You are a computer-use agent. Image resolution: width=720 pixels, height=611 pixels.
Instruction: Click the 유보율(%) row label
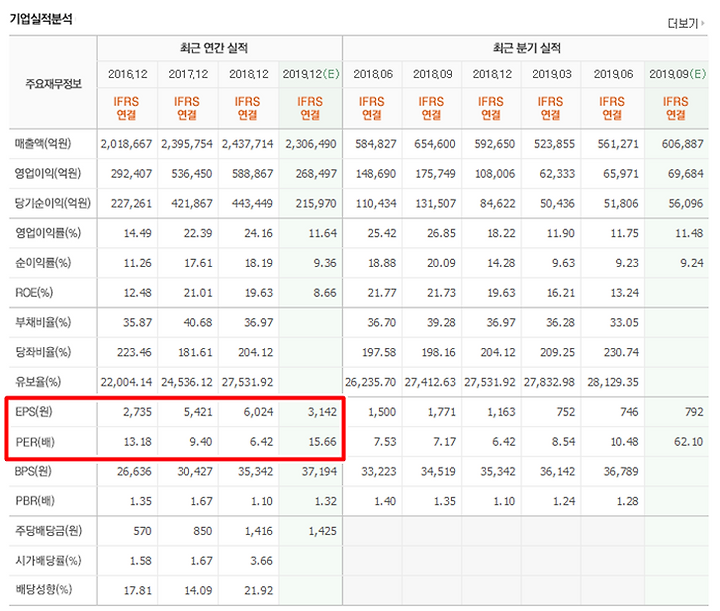pyautogui.click(x=38, y=382)
